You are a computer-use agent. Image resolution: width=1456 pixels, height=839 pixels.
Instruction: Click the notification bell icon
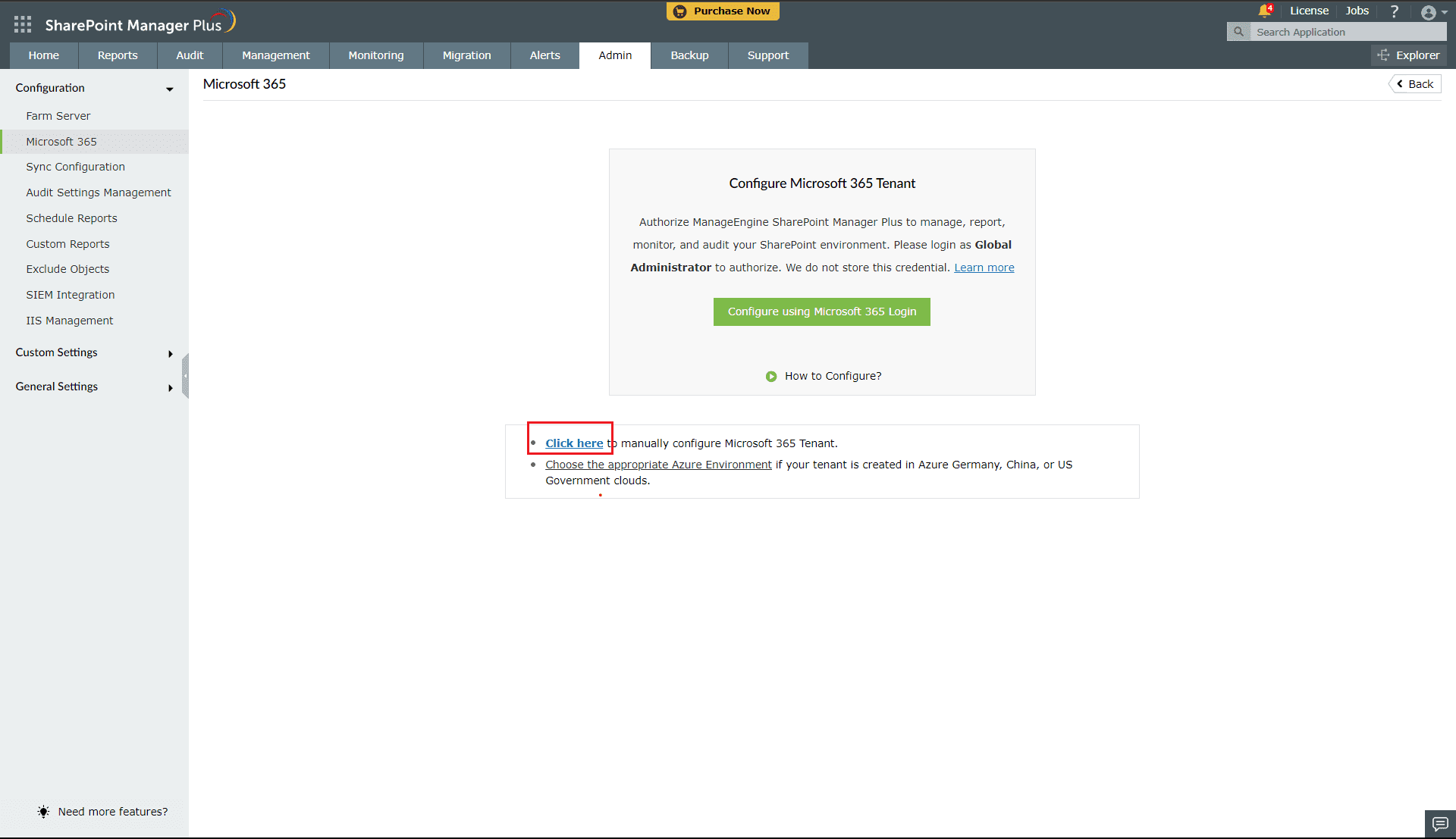point(1265,10)
